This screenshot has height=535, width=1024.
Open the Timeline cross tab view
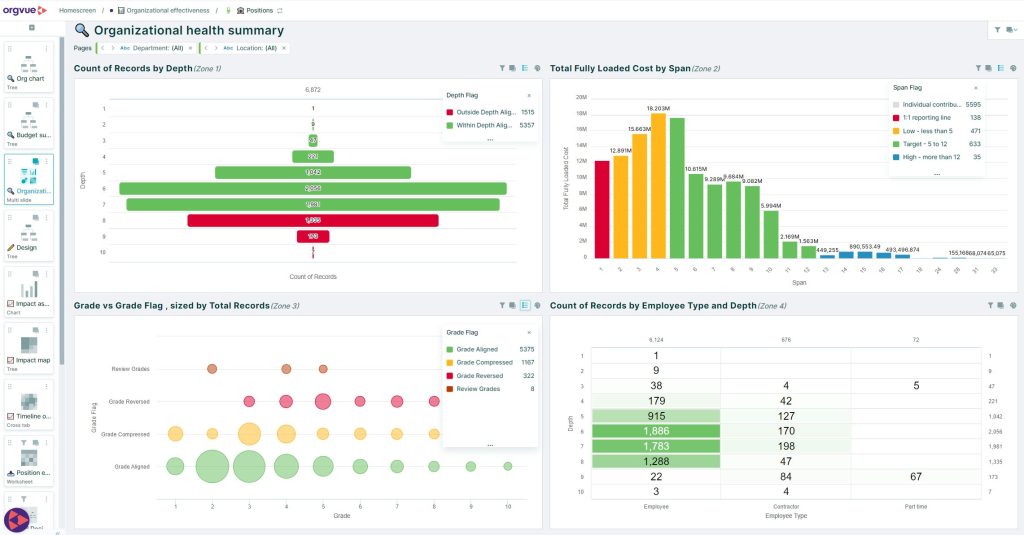point(29,406)
